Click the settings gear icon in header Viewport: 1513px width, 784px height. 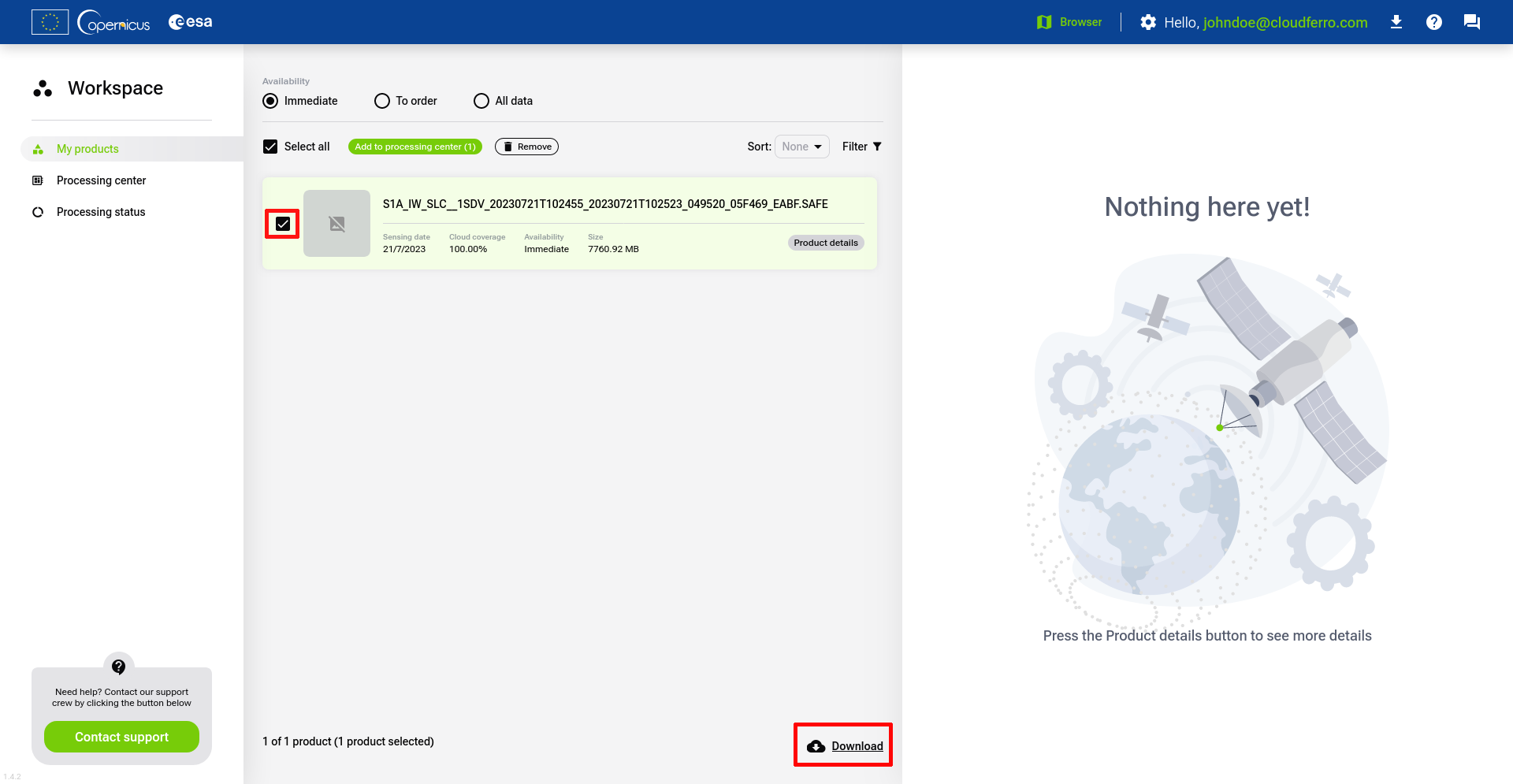pos(1148,22)
